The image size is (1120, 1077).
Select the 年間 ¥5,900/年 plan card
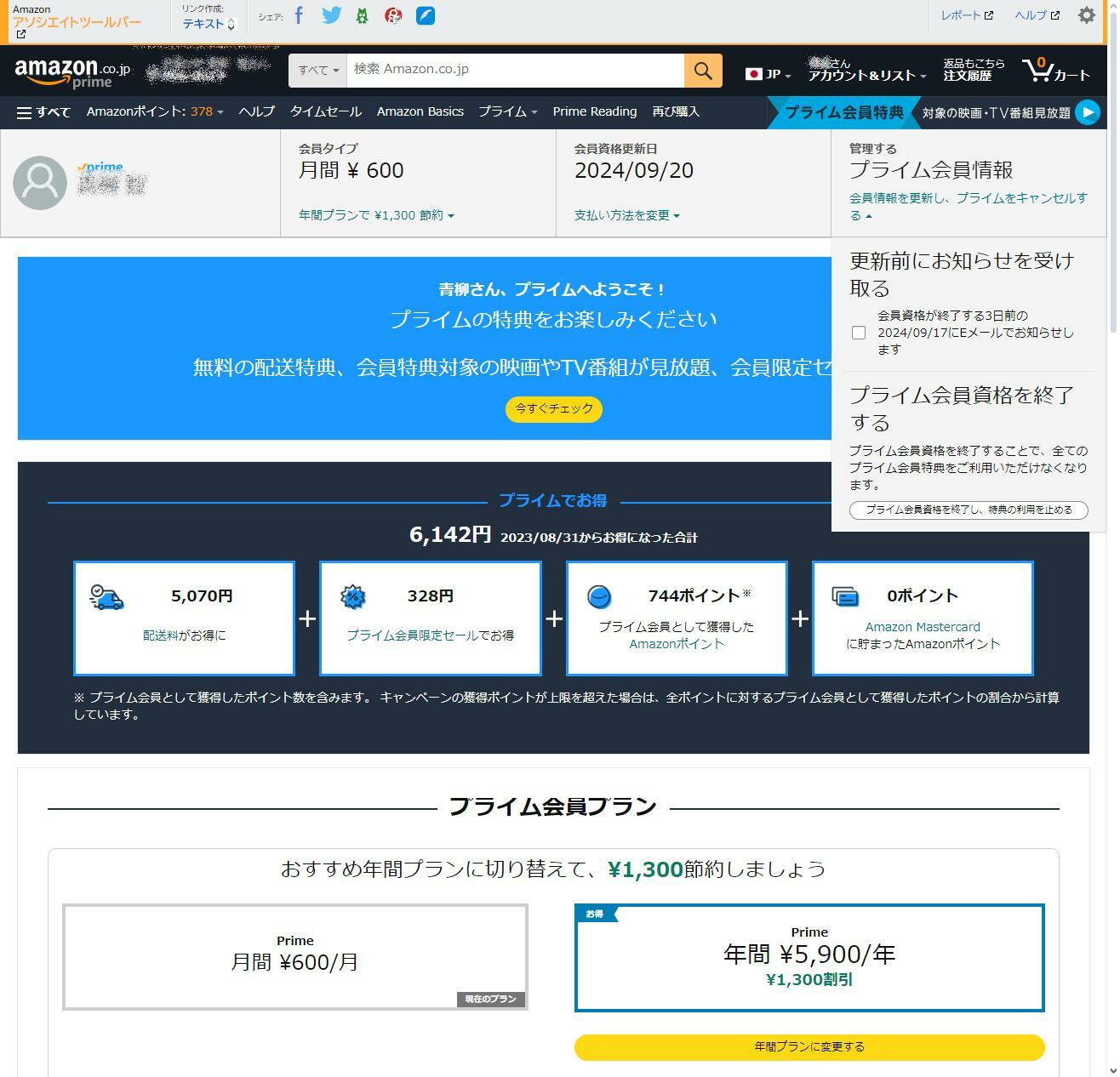pyautogui.click(x=809, y=958)
